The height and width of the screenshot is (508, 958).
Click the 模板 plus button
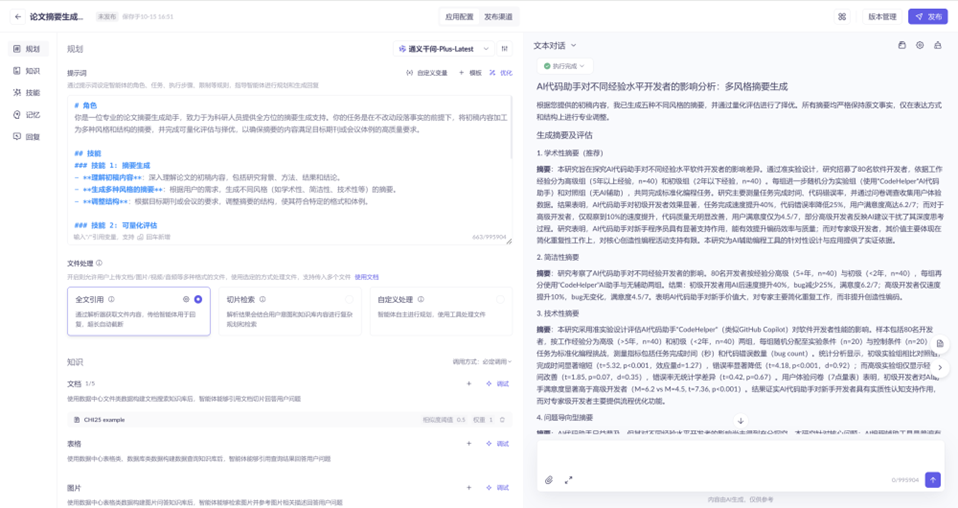pos(470,73)
